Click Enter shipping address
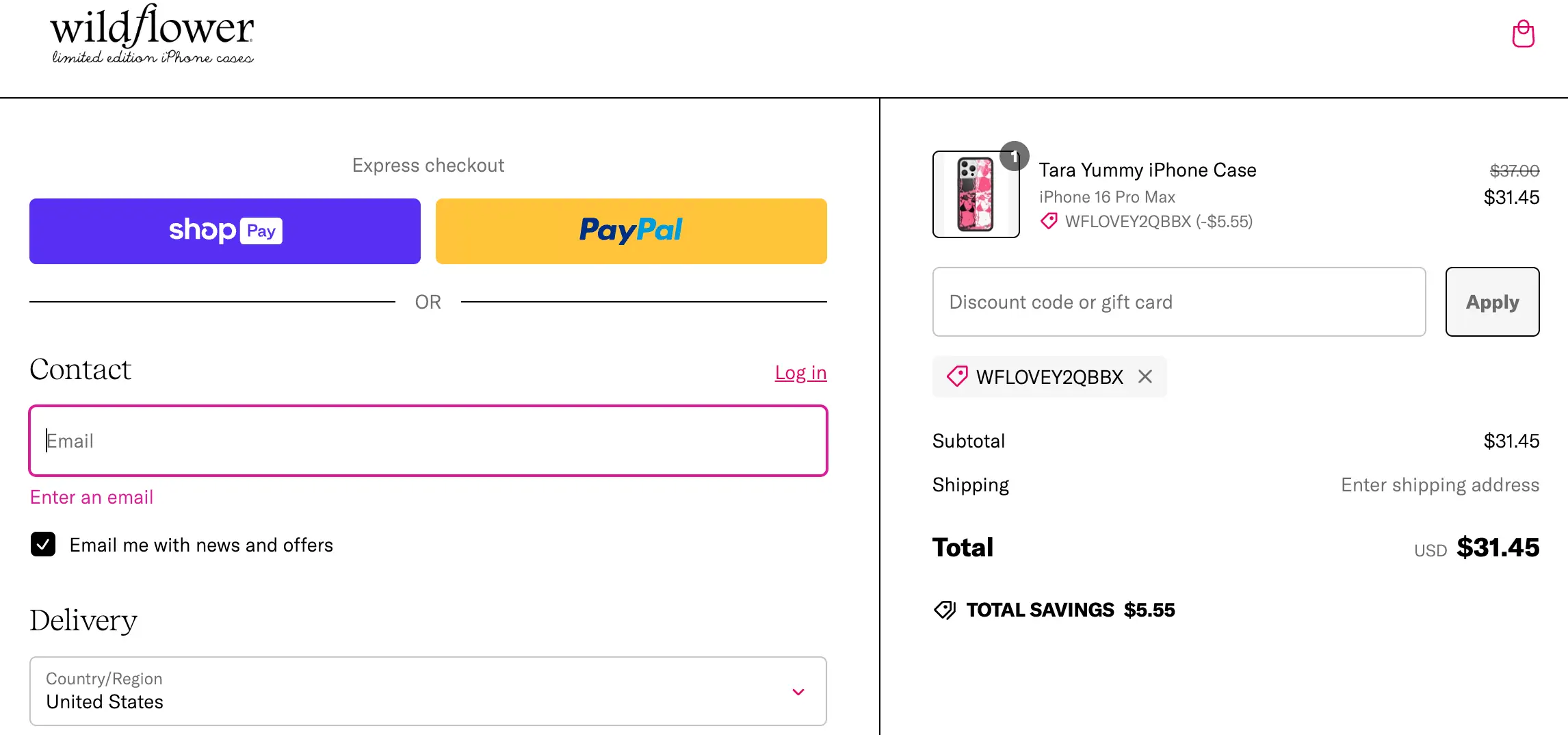The image size is (1568, 735). pyautogui.click(x=1439, y=485)
